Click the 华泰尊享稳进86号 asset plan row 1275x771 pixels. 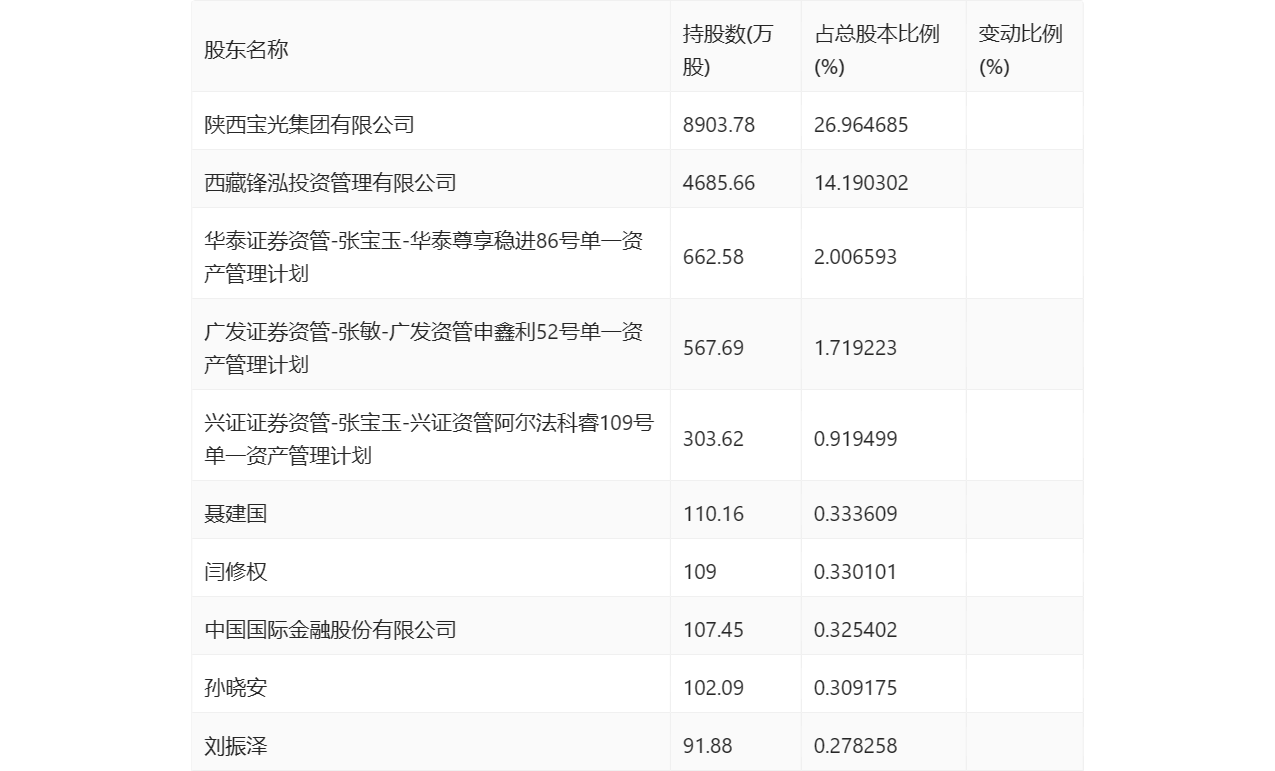(420, 253)
